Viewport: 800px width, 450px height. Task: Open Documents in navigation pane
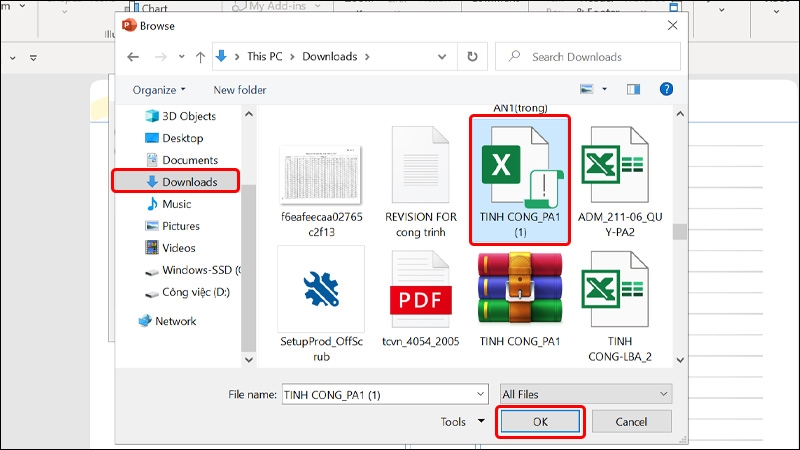point(182,160)
